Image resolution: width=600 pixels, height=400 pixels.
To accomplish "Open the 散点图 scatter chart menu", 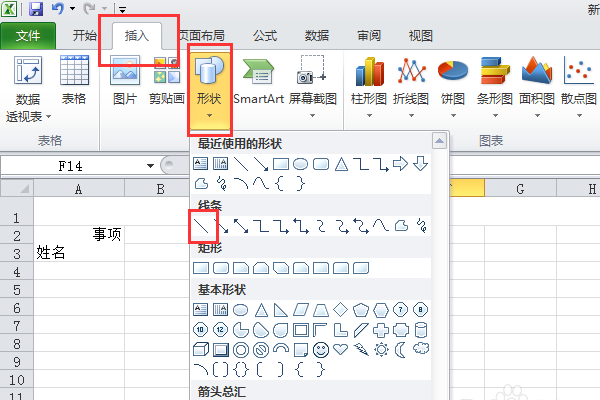I will [579, 87].
